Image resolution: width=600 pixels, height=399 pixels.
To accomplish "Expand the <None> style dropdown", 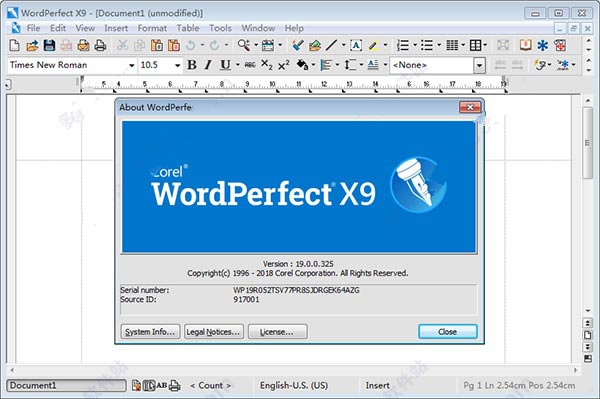I will pyautogui.click(x=479, y=65).
